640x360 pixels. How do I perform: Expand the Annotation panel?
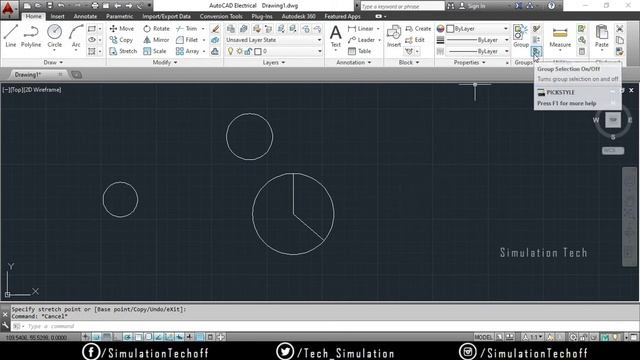pos(353,62)
